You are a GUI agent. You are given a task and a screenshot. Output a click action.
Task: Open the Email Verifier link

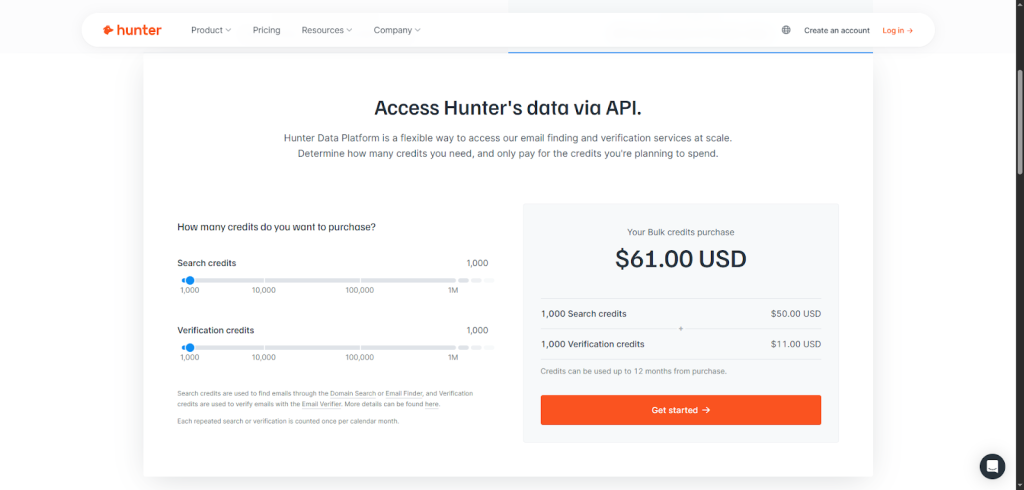click(322, 404)
